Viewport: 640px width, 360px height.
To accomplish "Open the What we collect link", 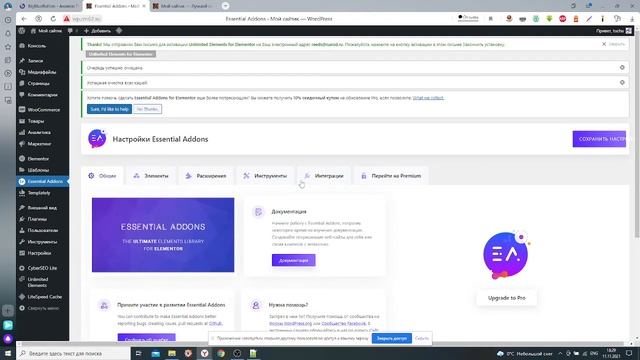I will pyautogui.click(x=428, y=98).
